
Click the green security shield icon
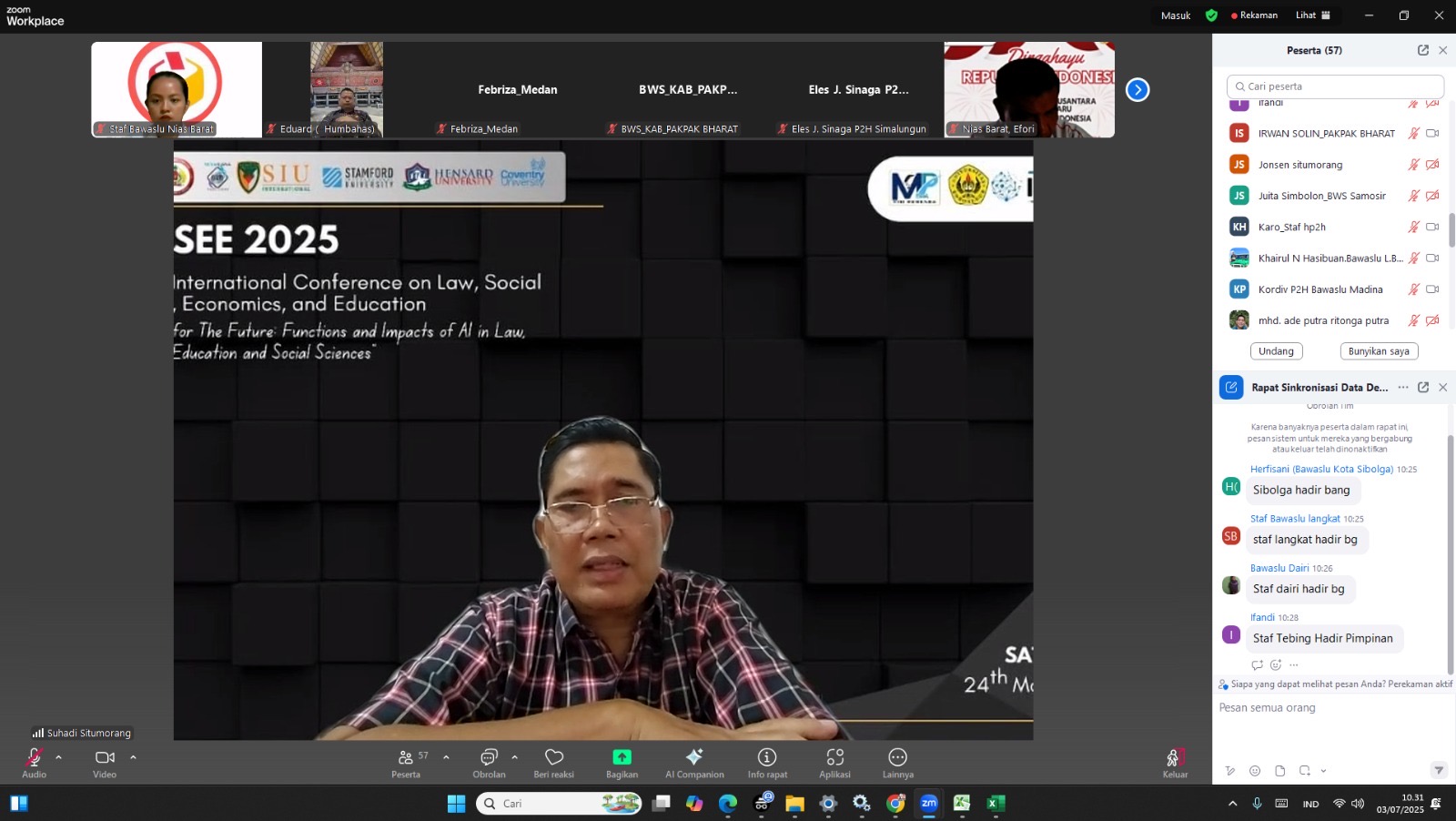click(x=1210, y=15)
